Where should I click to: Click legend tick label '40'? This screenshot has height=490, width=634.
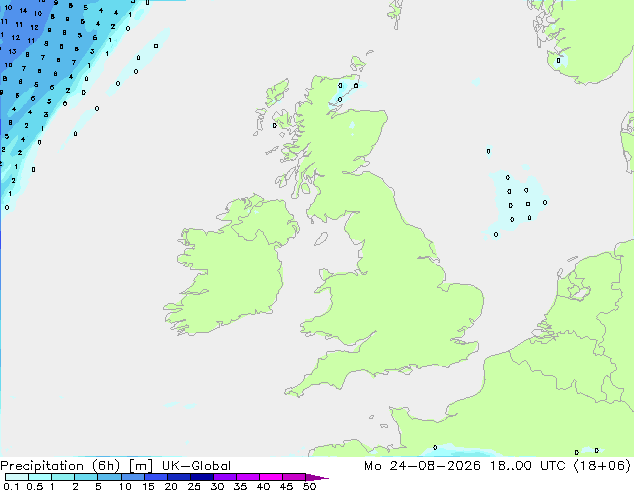[x=263, y=486]
